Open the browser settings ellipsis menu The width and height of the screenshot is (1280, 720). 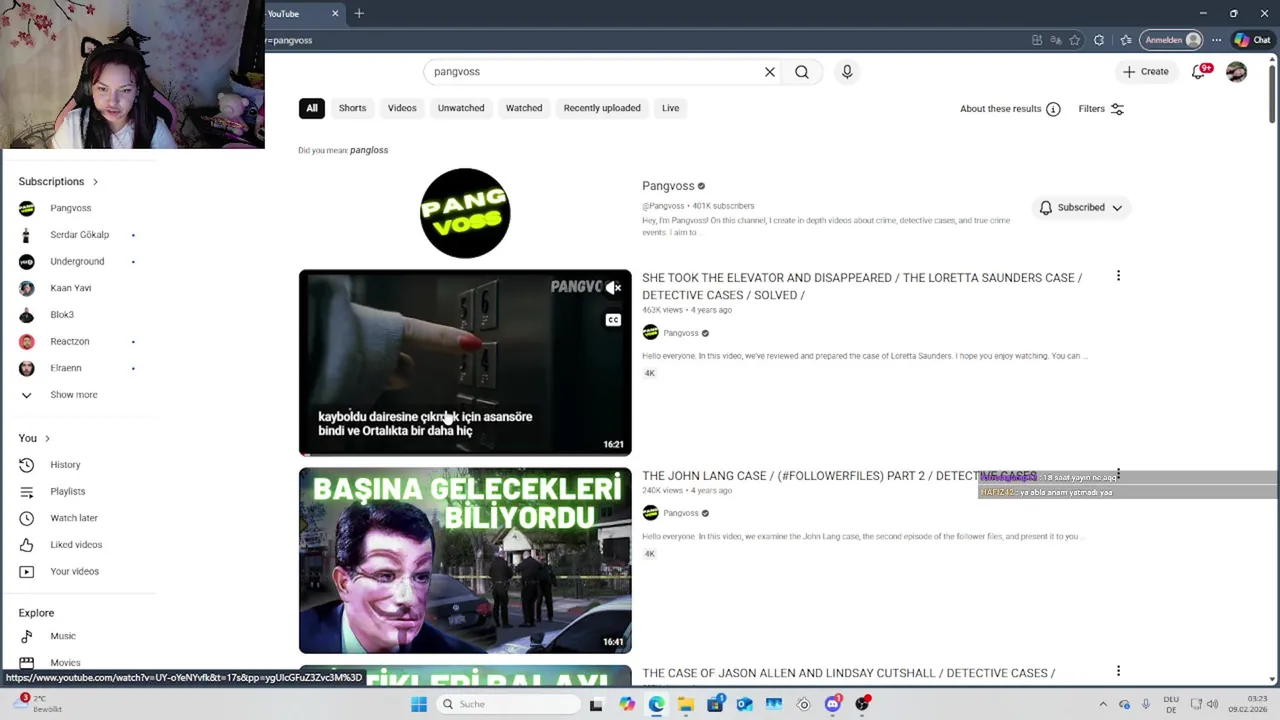pos(1217,40)
